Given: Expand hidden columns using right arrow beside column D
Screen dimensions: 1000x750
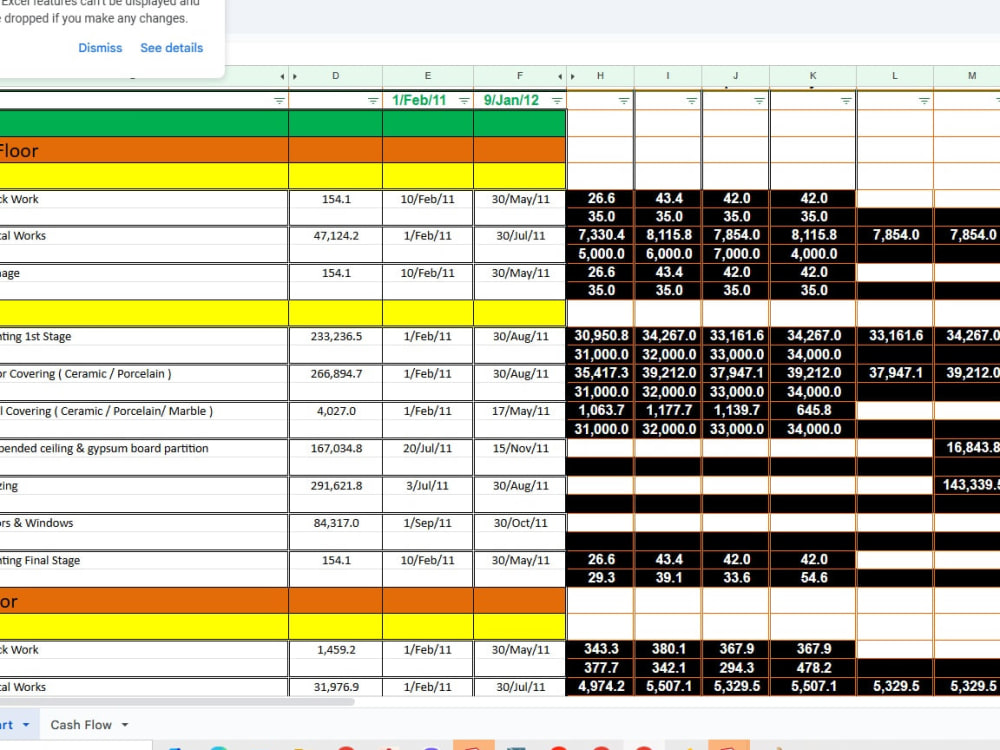Looking at the screenshot, I should (x=295, y=77).
